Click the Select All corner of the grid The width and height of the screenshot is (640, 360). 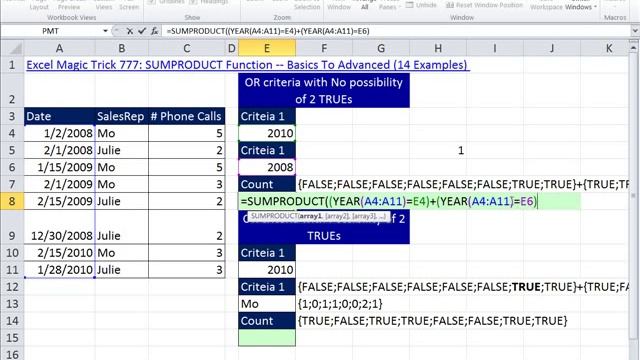tap(16, 49)
